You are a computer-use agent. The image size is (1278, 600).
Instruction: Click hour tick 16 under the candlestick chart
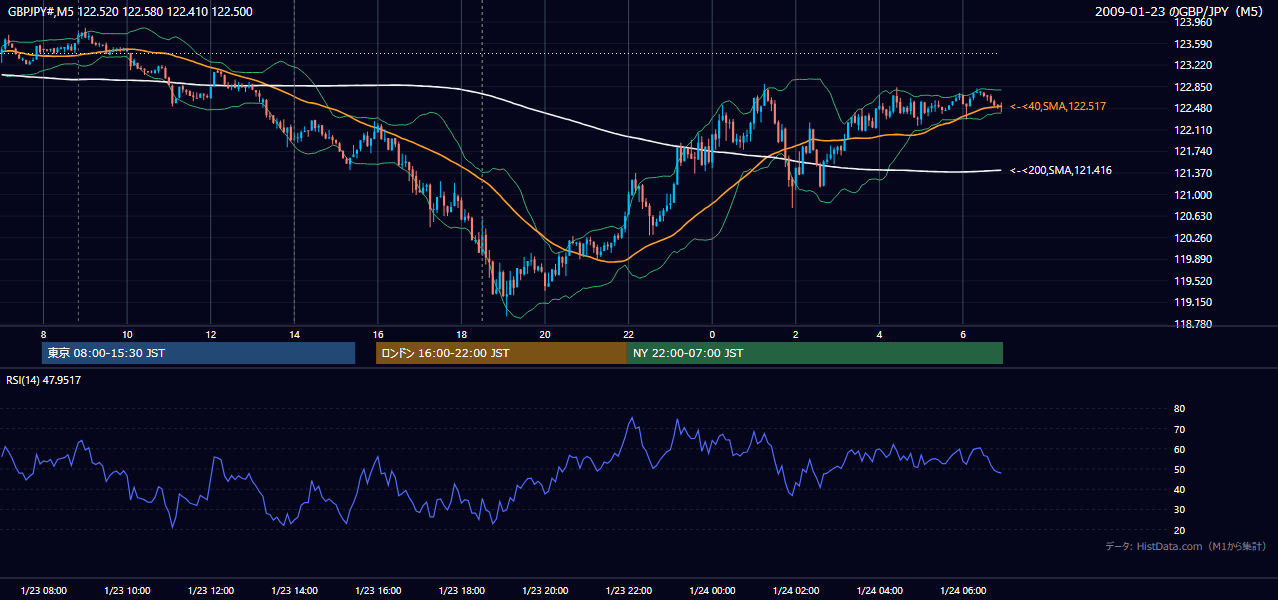point(378,334)
